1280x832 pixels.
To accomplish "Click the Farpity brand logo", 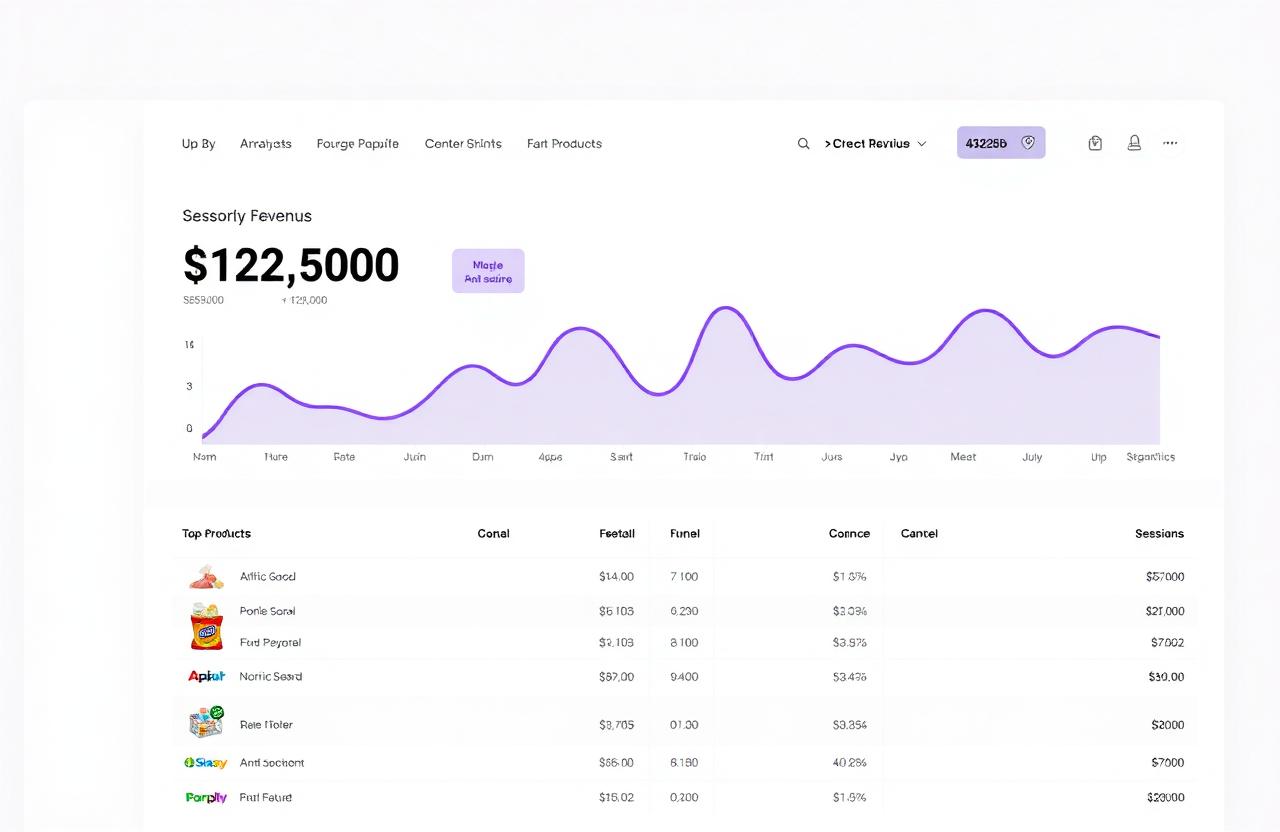I will (206, 797).
